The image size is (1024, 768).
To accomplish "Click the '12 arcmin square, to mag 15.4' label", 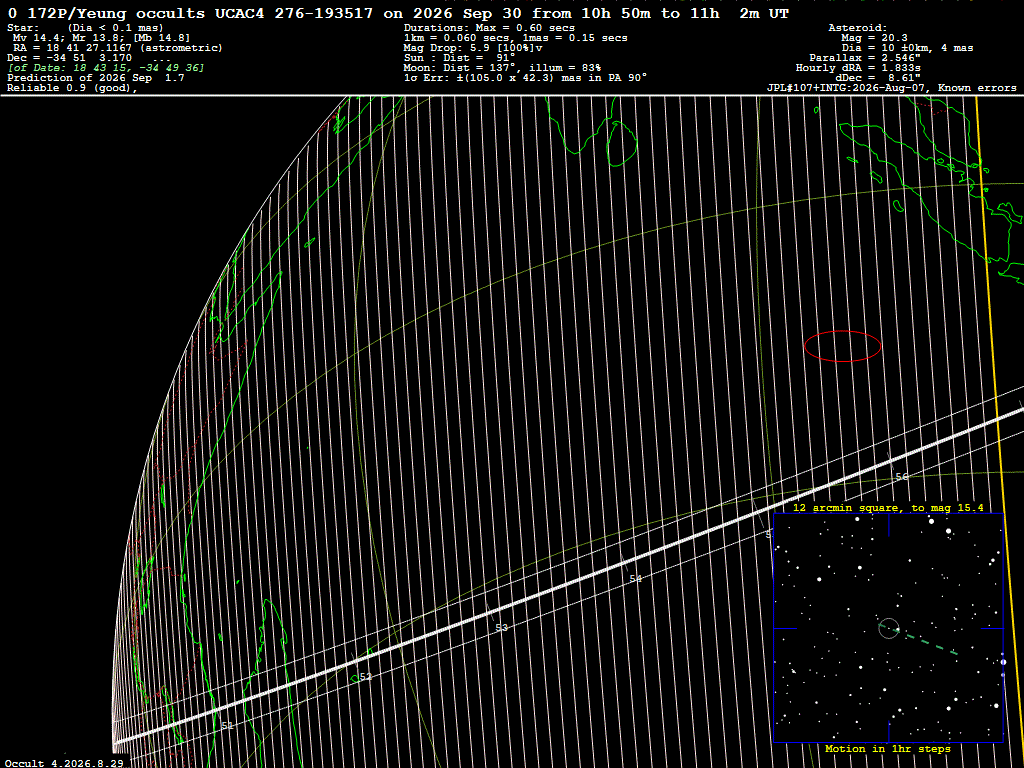I will click(888, 507).
